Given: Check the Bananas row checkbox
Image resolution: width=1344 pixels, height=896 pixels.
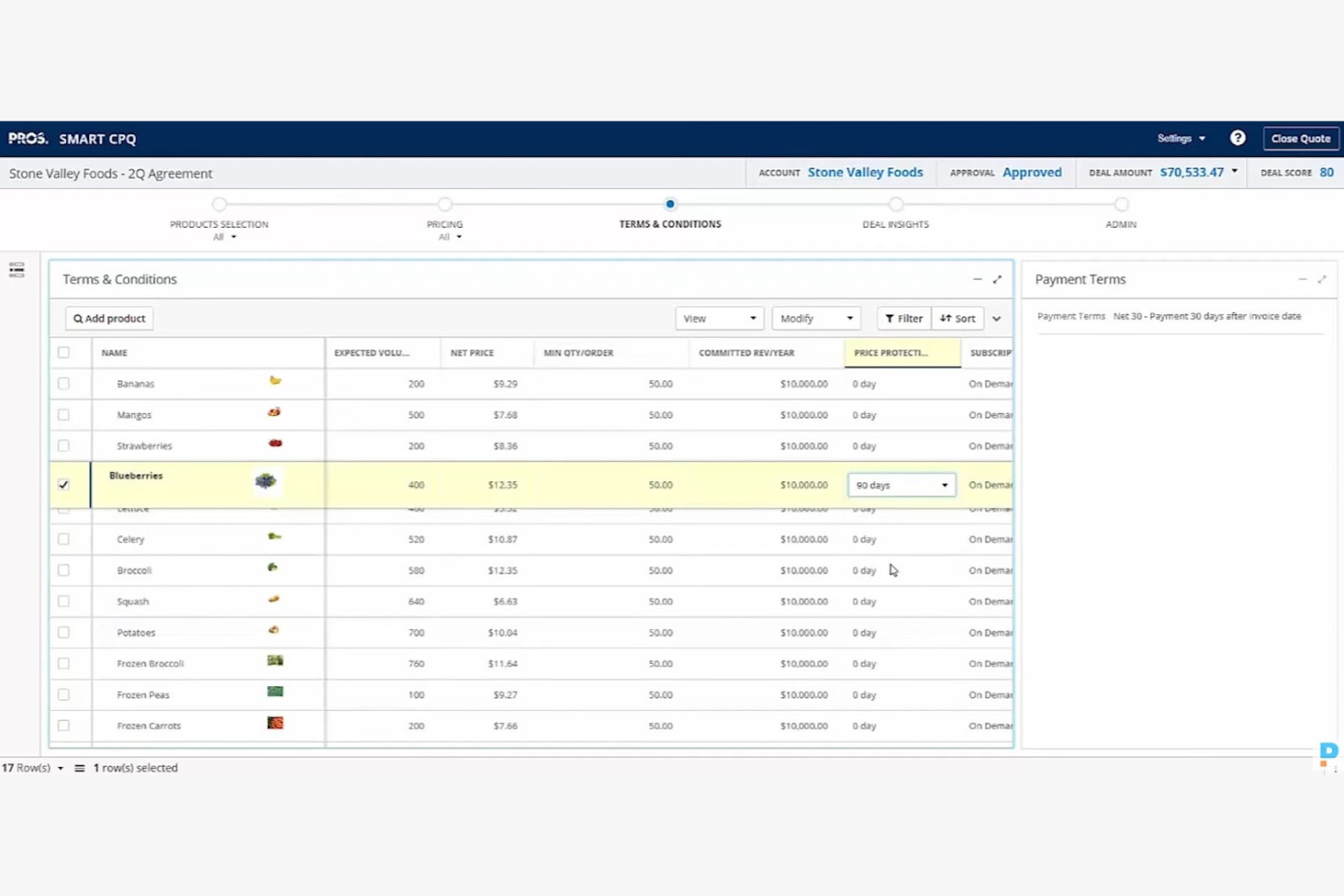Looking at the screenshot, I should point(64,383).
